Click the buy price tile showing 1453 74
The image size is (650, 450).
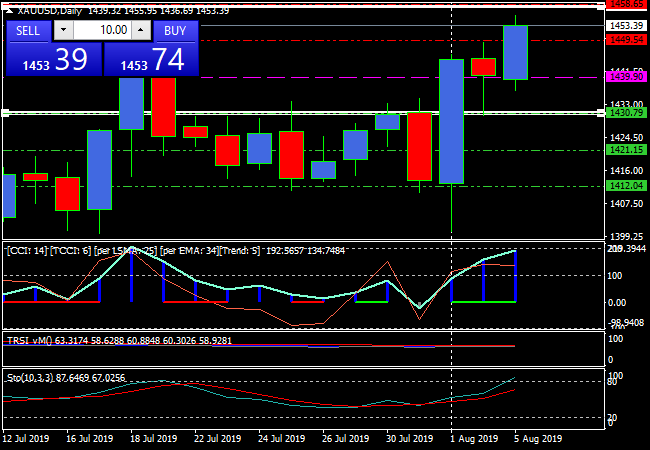(152, 60)
